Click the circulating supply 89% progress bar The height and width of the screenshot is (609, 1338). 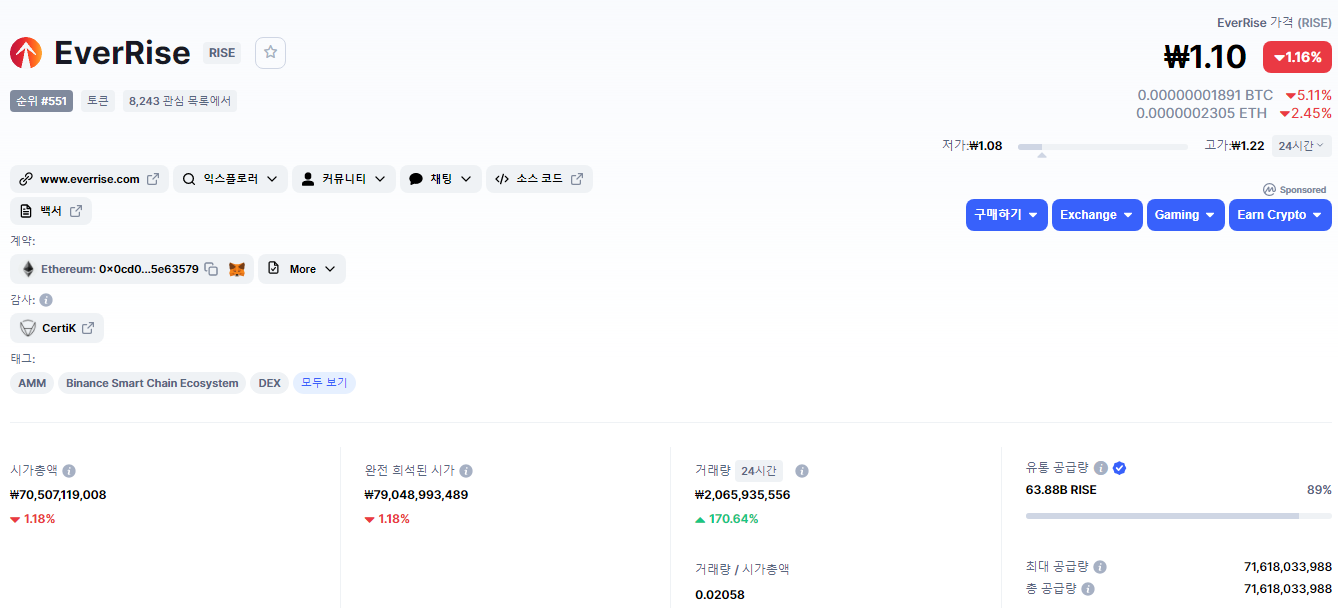tap(1178, 516)
